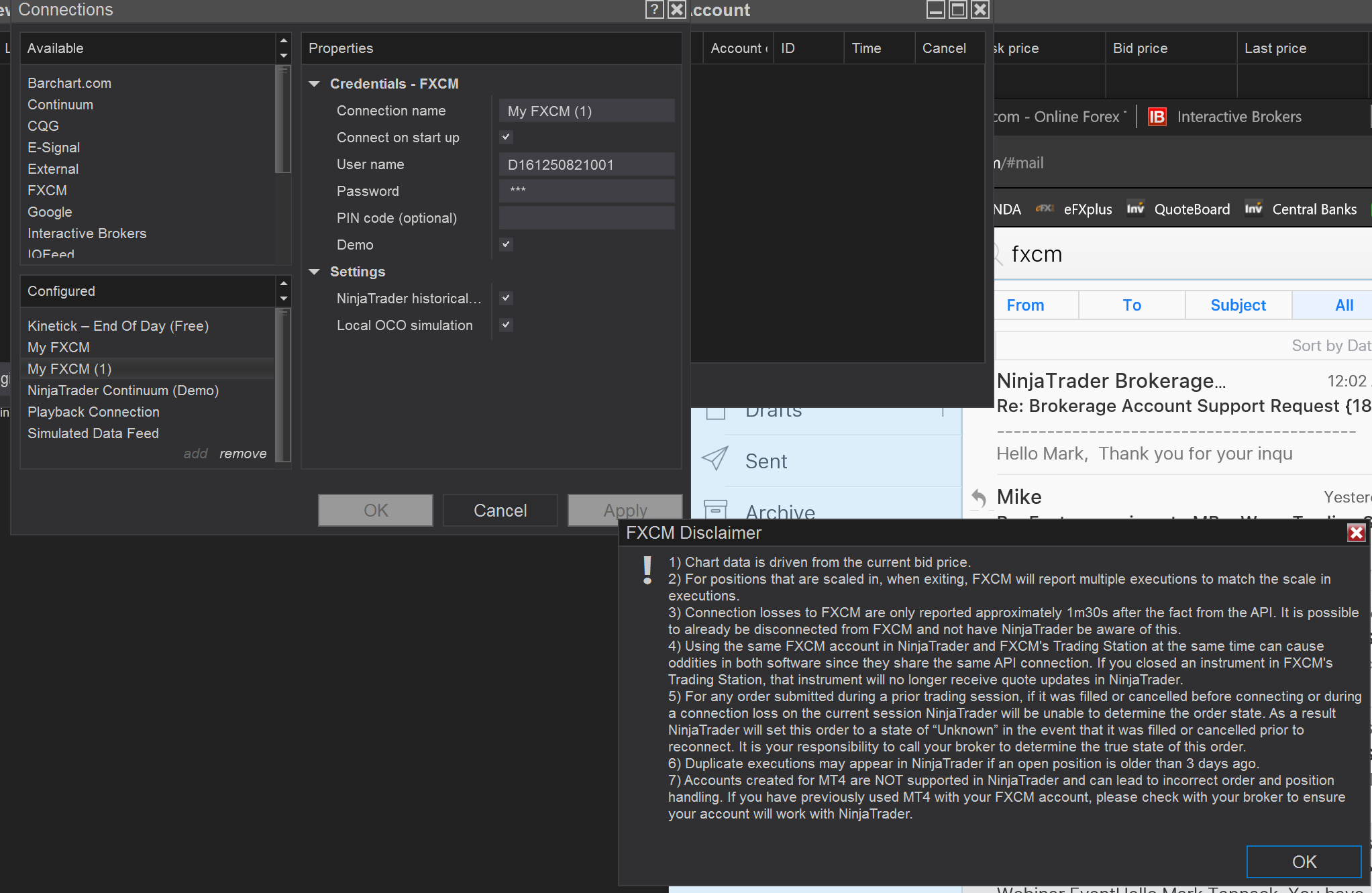This screenshot has height=893, width=1372.
Task: Click the Configured list scrollbar
Action: tap(283, 385)
